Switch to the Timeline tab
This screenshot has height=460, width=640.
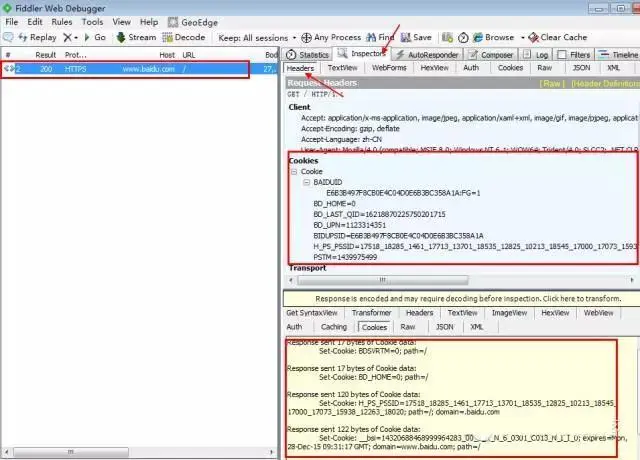pos(618,55)
